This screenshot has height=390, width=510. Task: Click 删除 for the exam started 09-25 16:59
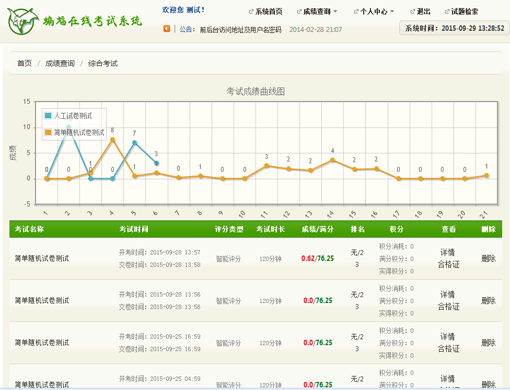point(488,343)
